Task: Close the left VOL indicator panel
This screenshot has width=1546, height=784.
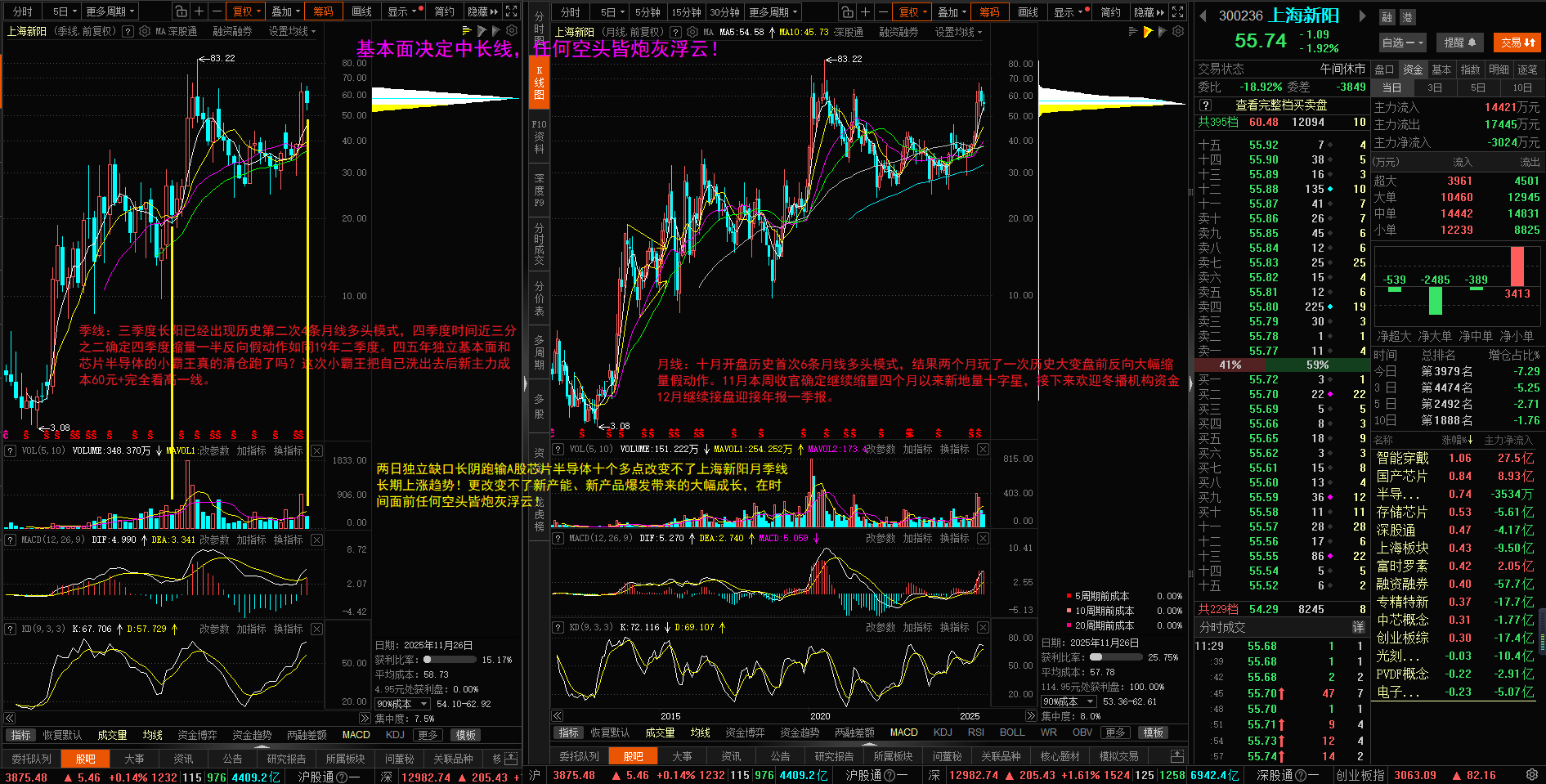Action: tap(317, 450)
